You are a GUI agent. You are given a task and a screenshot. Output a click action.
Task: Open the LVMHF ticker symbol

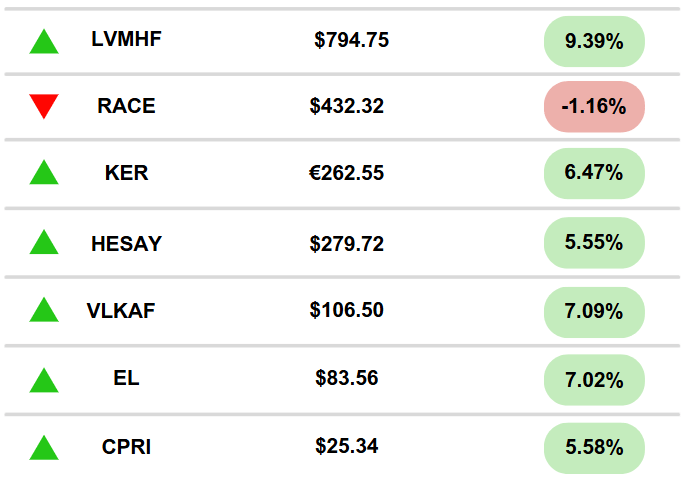pos(127,39)
